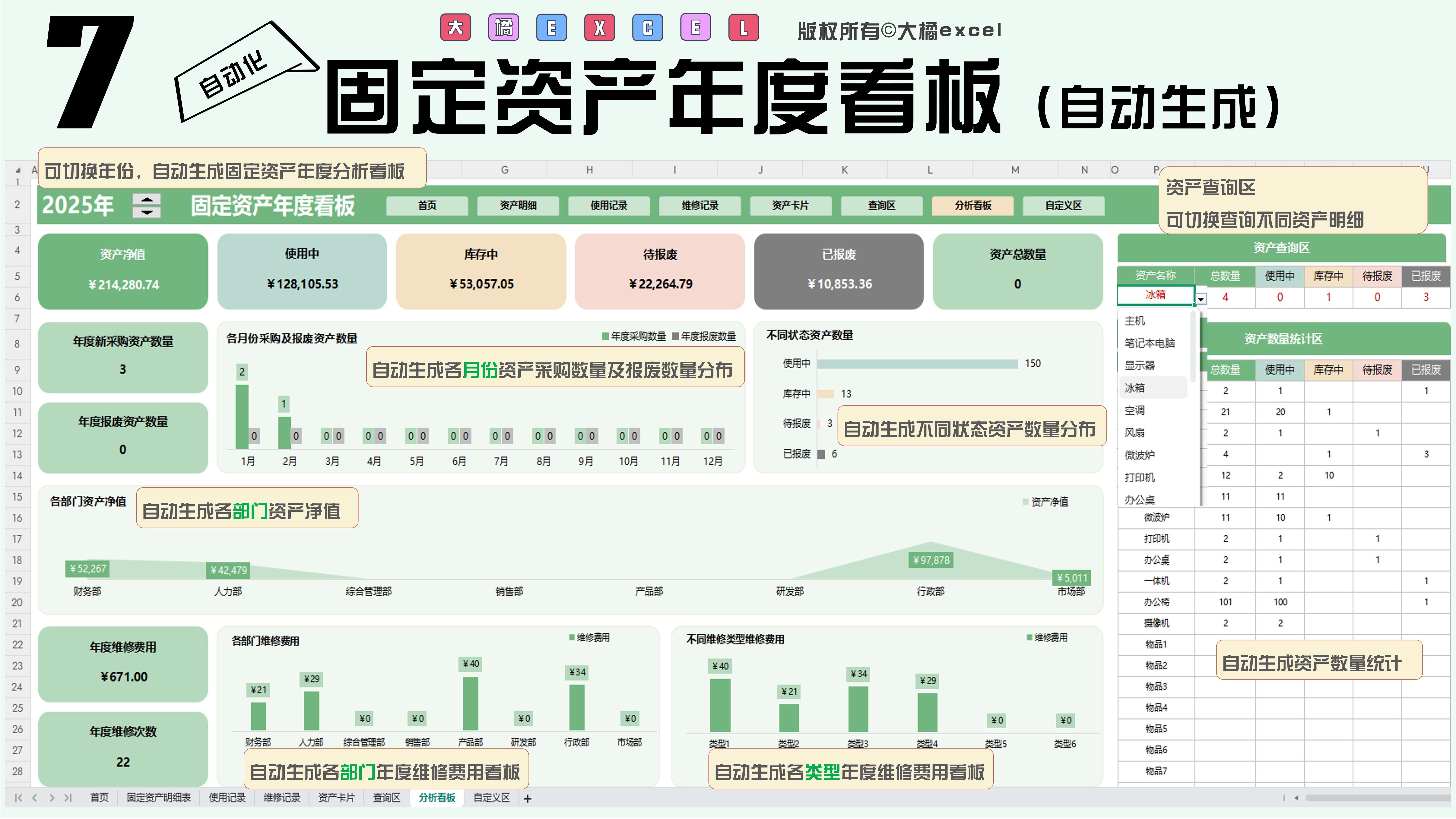
Task: Click the 冰箱 asset name input cell
Action: 1155,295
